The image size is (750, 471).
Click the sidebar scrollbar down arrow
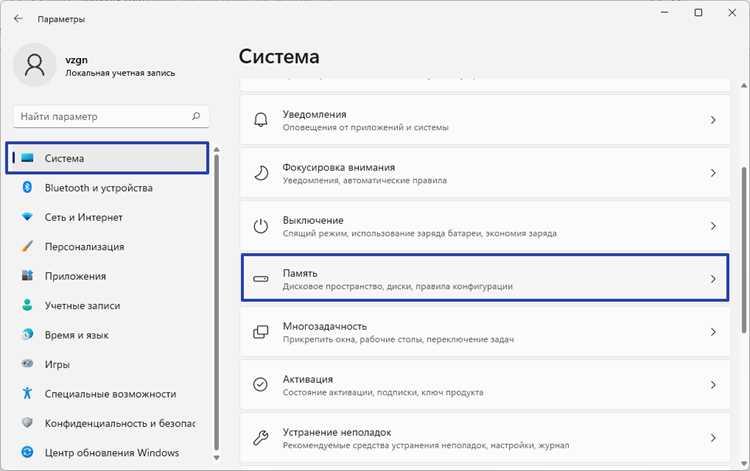pos(216,458)
